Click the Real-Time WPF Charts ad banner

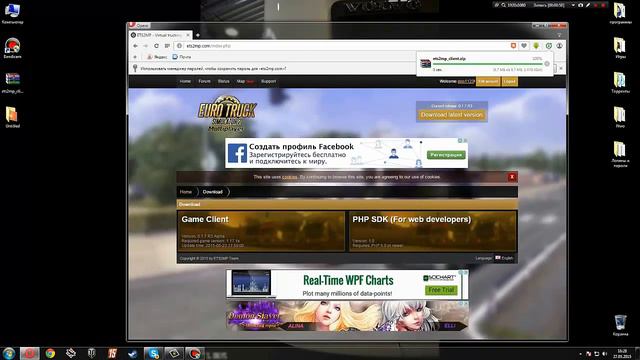tap(348, 284)
